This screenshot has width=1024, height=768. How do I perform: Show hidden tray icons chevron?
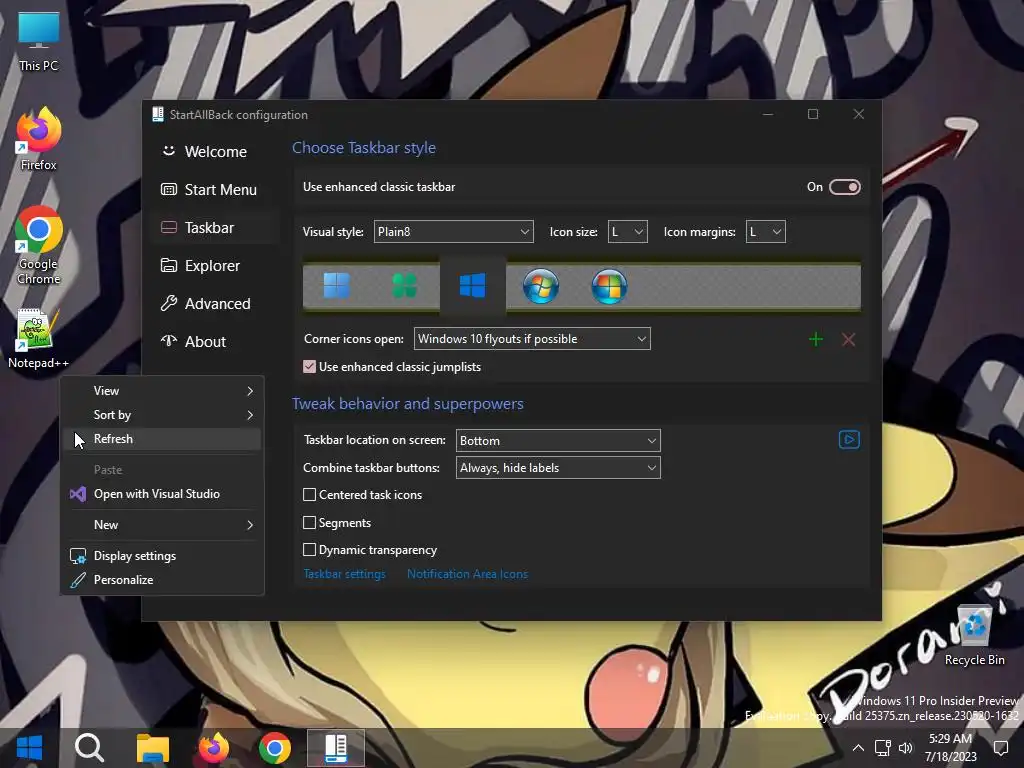[858, 748]
